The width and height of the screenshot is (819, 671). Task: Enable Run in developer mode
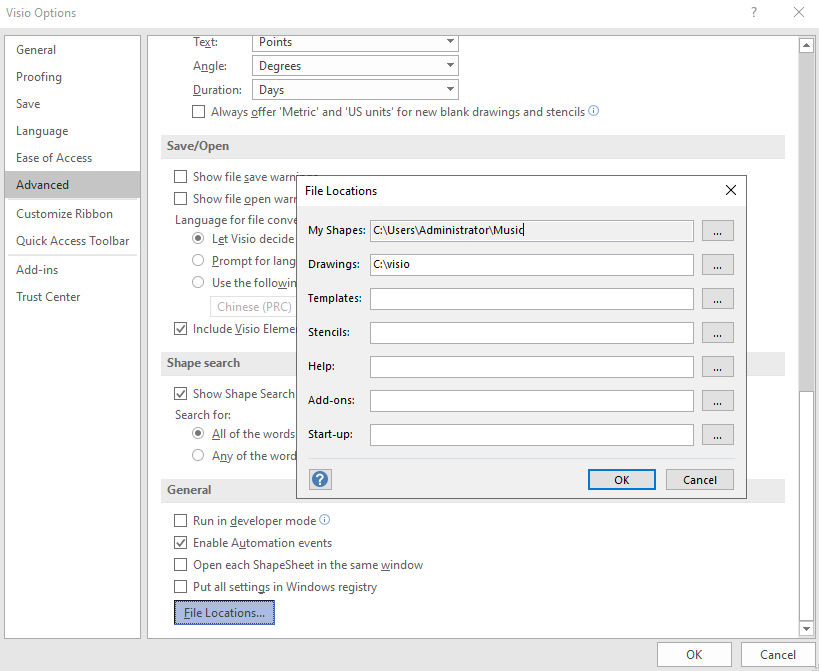pos(180,521)
